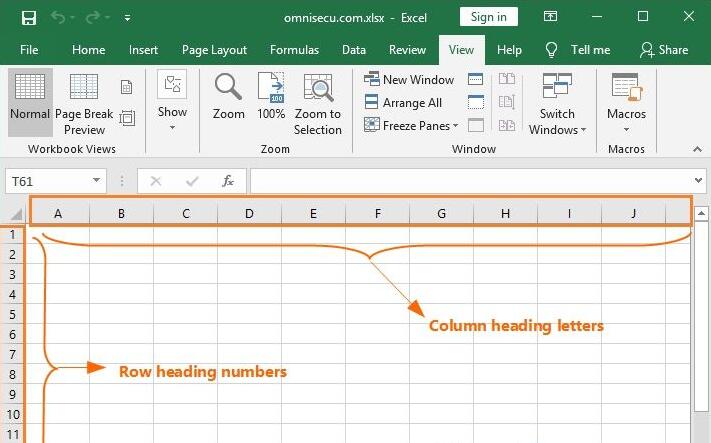Open the Ribbon Display Options icon
711x443 pixels.
tap(550, 17)
